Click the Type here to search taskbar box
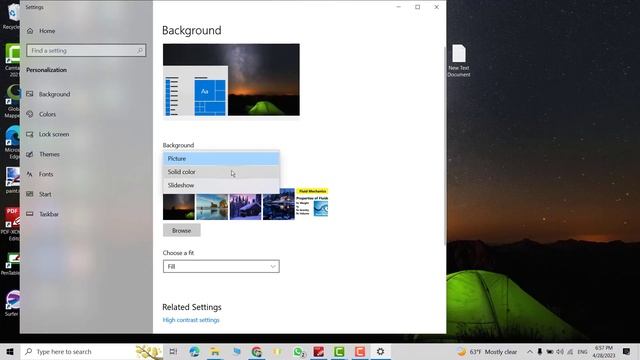The height and width of the screenshot is (360, 640). 93,351
